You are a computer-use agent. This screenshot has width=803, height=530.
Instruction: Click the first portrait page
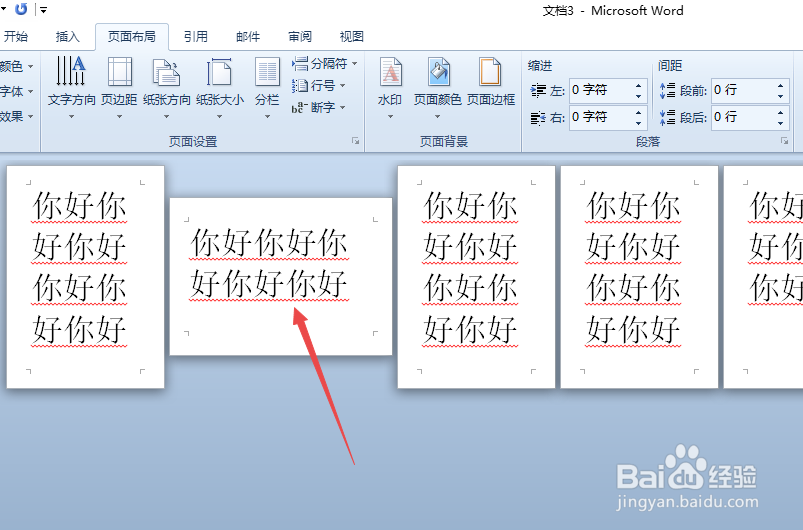tap(85, 277)
